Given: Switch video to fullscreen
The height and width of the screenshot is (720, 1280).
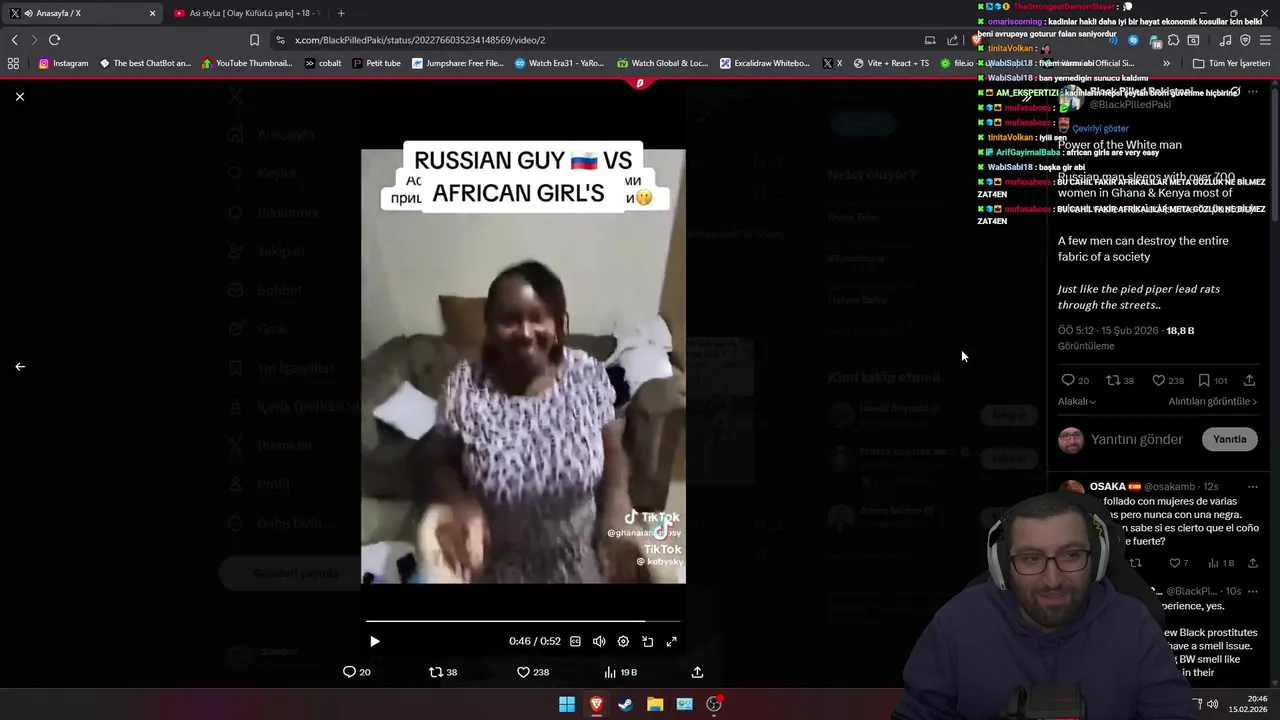Looking at the screenshot, I should tap(671, 641).
